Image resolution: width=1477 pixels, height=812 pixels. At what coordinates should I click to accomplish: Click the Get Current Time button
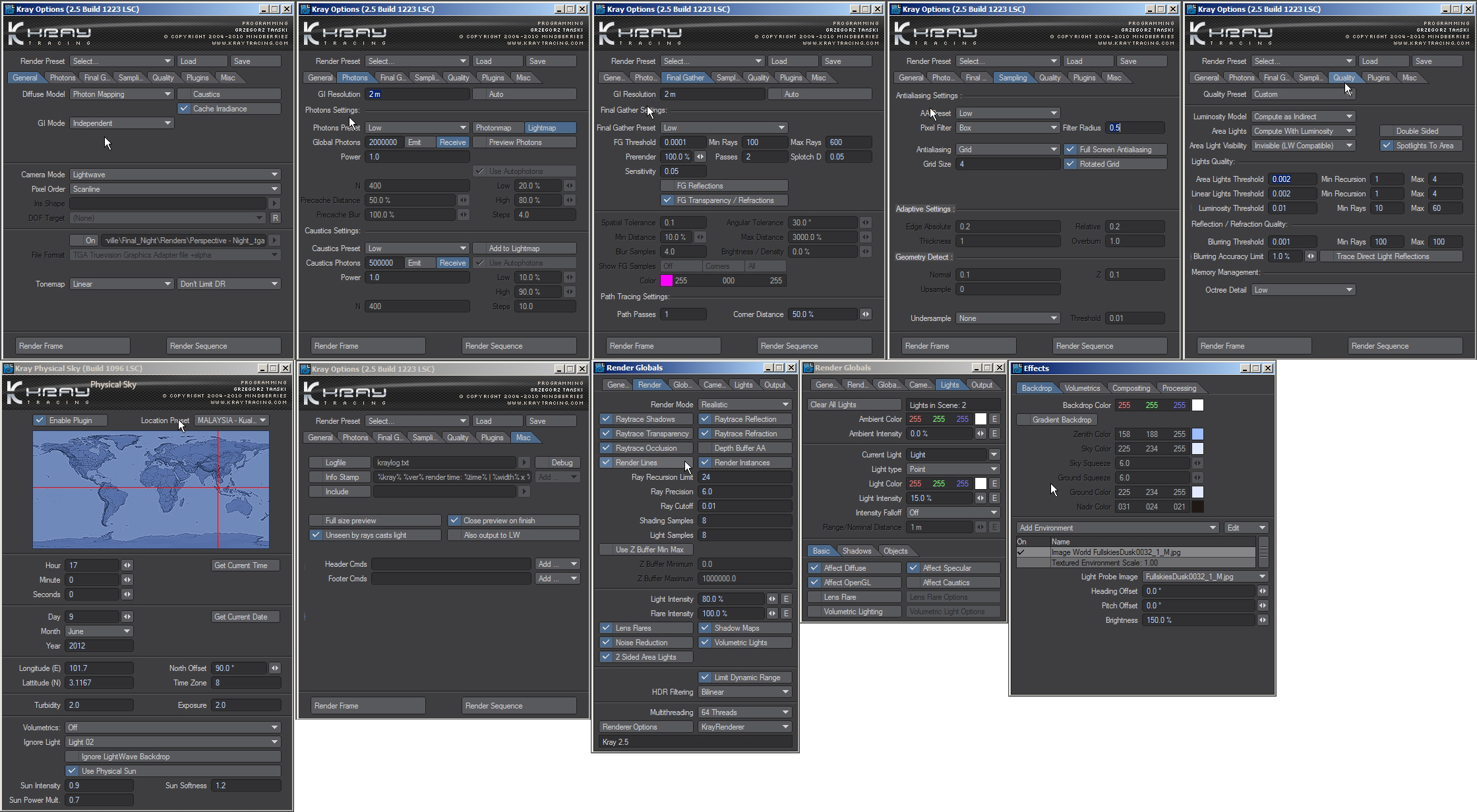(x=241, y=565)
